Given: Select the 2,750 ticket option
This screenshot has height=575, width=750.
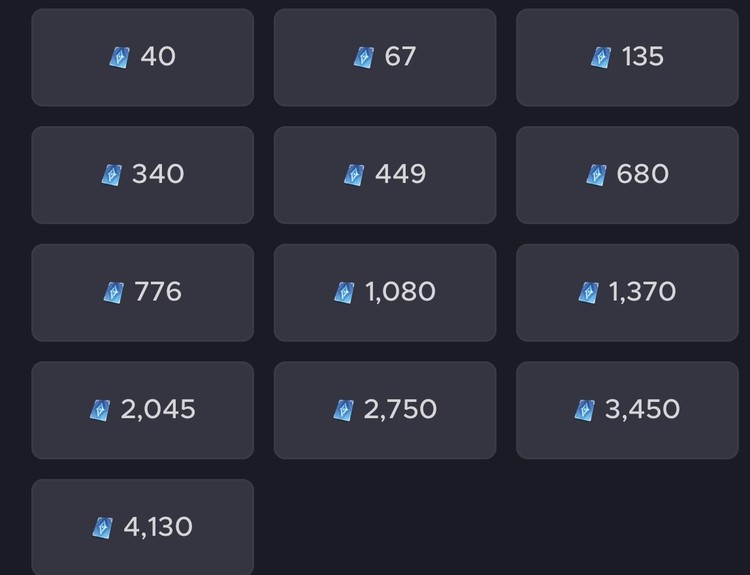Looking at the screenshot, I should [385, 410].
